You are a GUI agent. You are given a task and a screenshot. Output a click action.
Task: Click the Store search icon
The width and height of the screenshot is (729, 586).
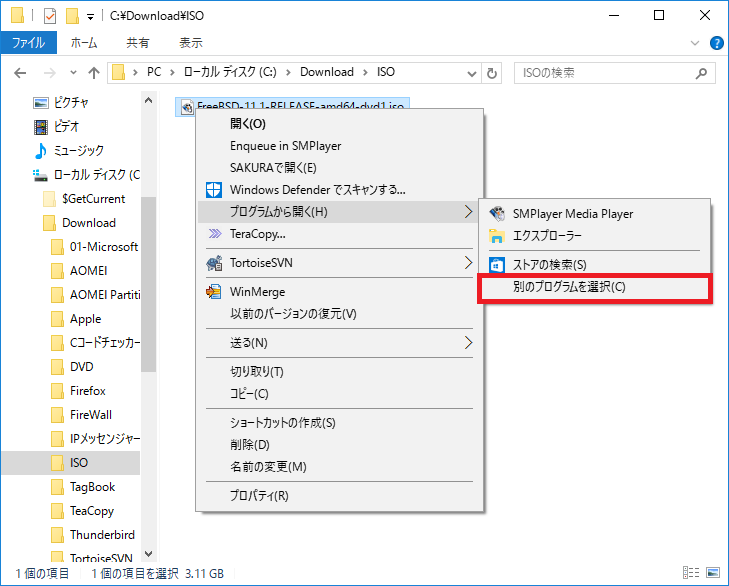click(x=497, y=265)
